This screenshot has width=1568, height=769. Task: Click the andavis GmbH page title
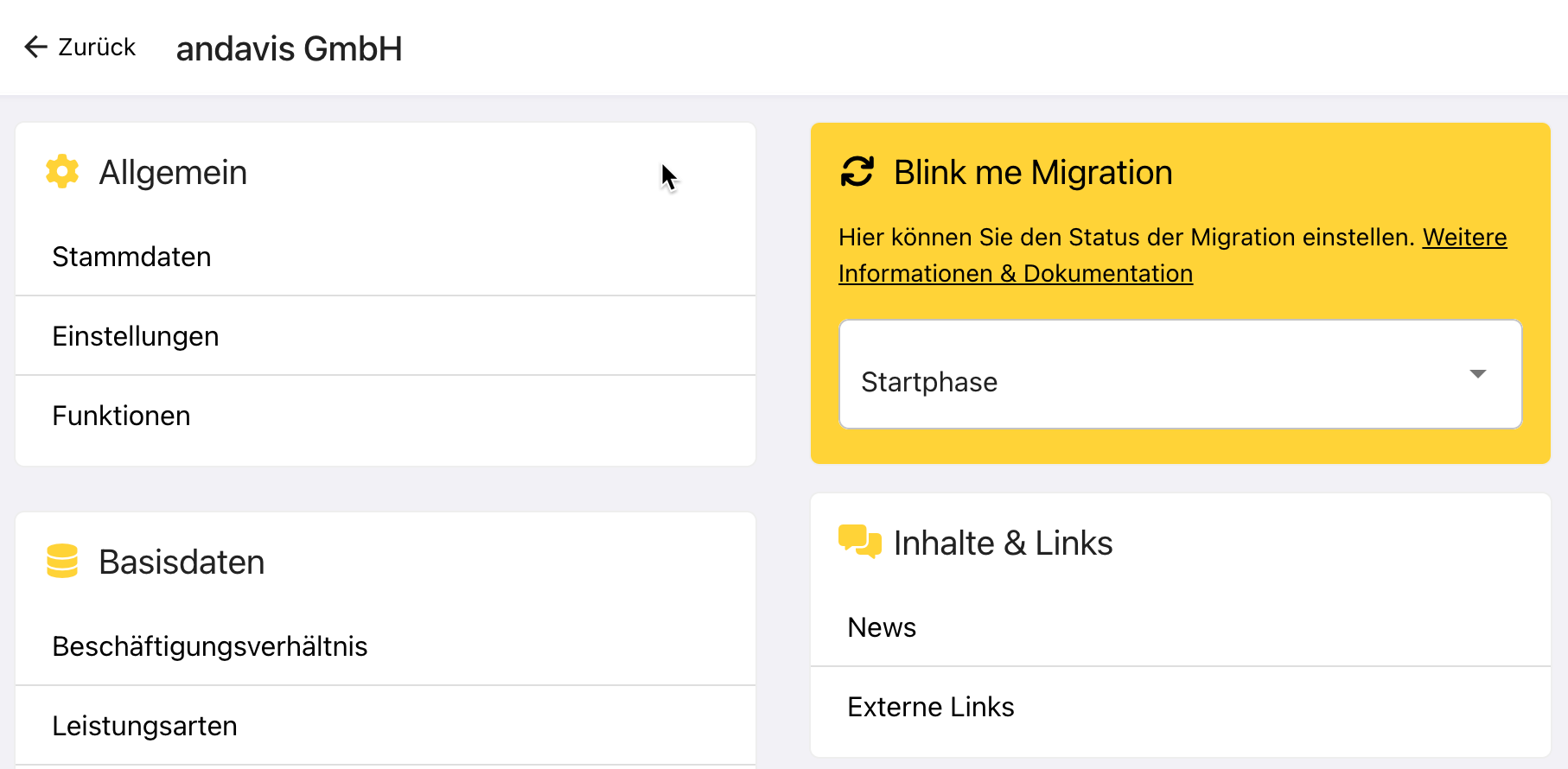pos(289,48)
